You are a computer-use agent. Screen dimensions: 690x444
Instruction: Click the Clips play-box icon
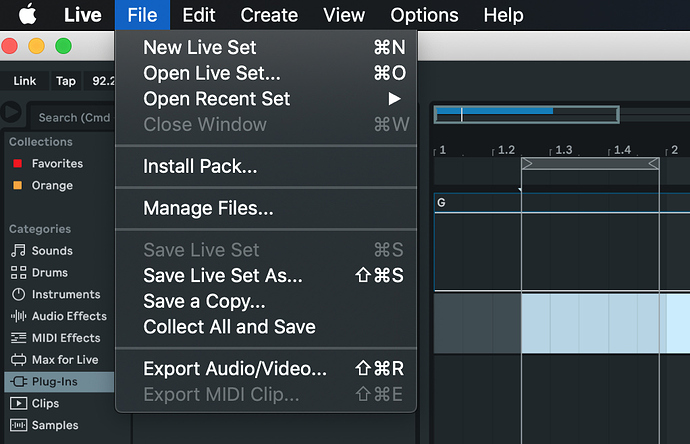(x=18, y=403)
